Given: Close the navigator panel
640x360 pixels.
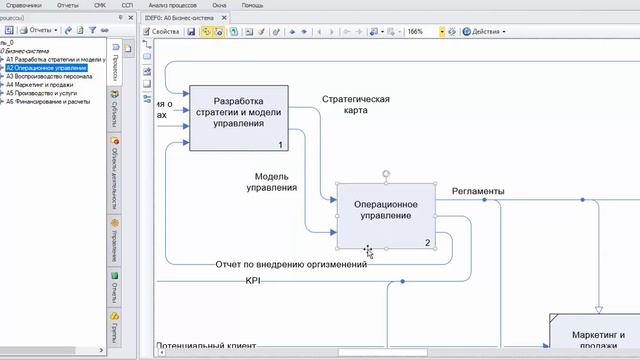Looking at the screenshot, I should (x=131, y=18).
